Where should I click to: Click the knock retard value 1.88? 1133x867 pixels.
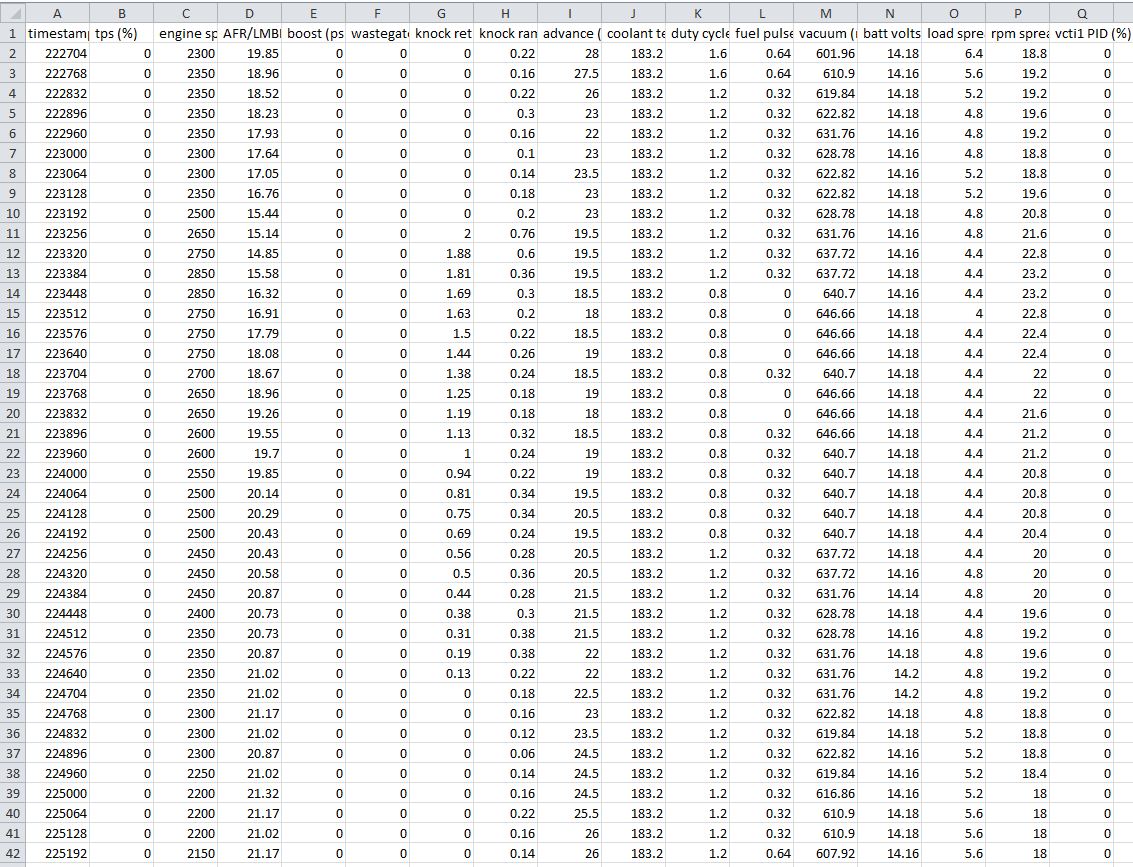441,253
